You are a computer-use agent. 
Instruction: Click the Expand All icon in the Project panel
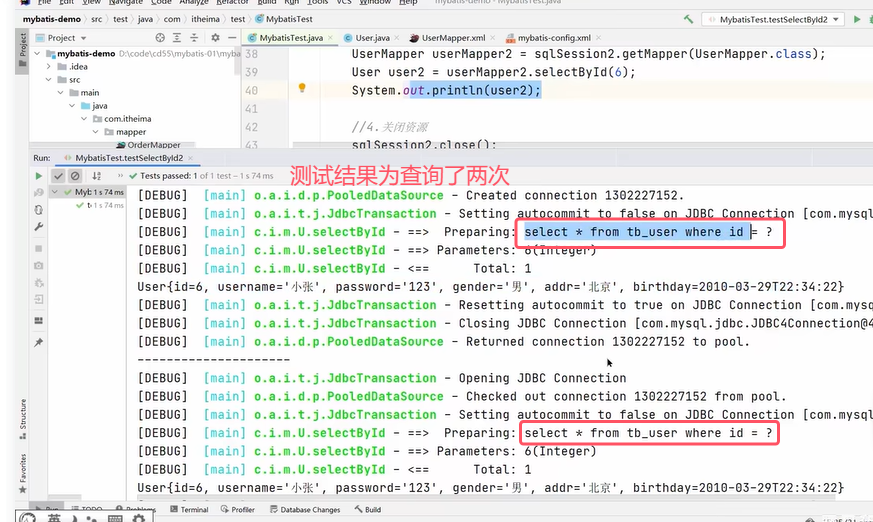coord(176,38)
